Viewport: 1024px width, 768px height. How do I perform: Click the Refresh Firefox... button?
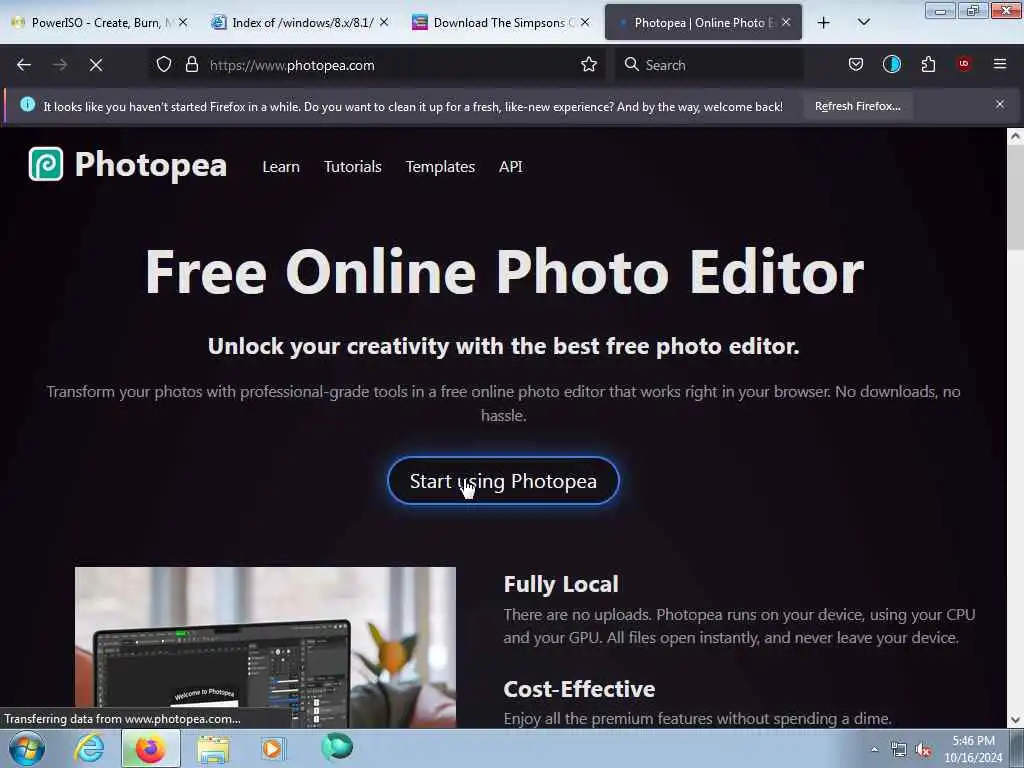click(857, 106)
